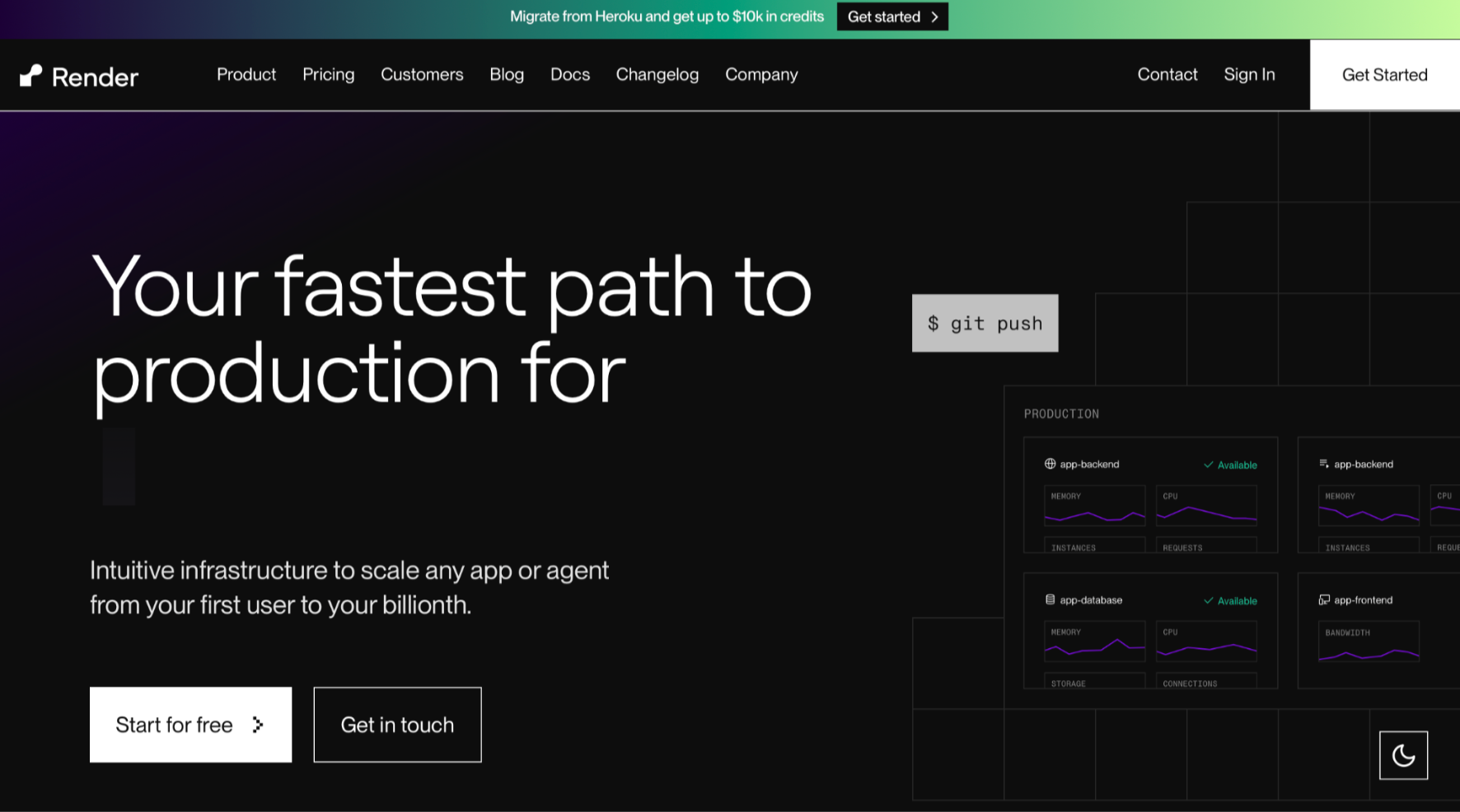
Task: Click the Render logo icon
Action: coord(30,75)
